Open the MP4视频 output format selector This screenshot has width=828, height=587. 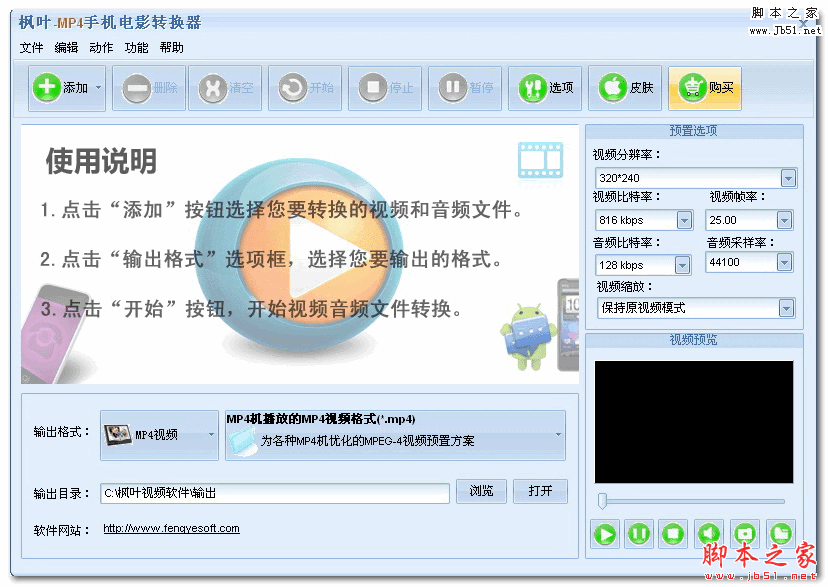point(159,435)
